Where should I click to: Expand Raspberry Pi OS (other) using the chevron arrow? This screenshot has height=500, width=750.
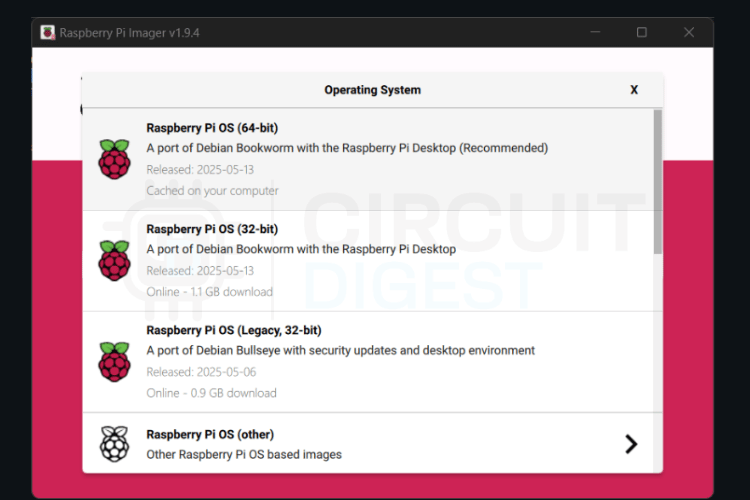(x=631, y=444)
